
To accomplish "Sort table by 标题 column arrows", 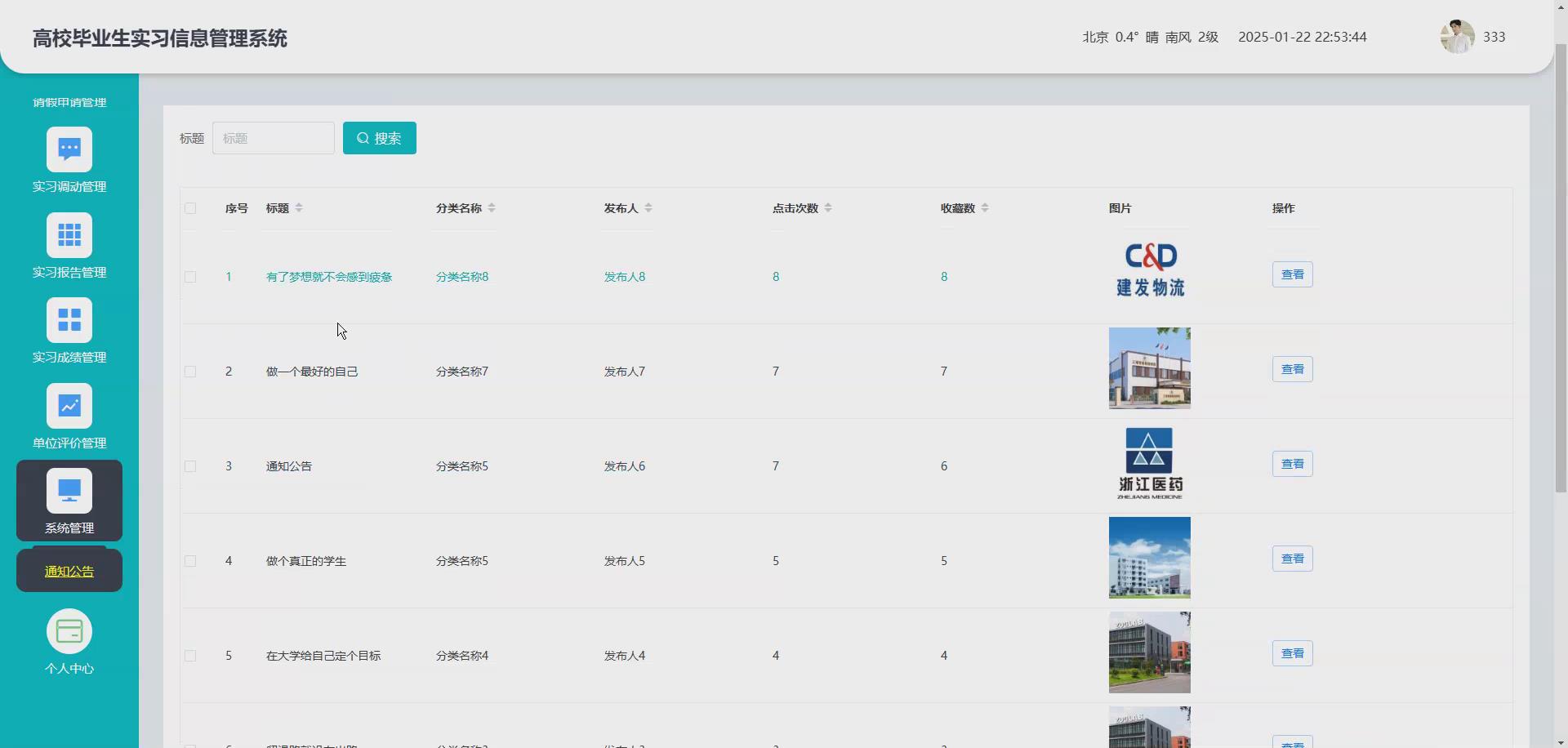I will [x=299, y=208].
